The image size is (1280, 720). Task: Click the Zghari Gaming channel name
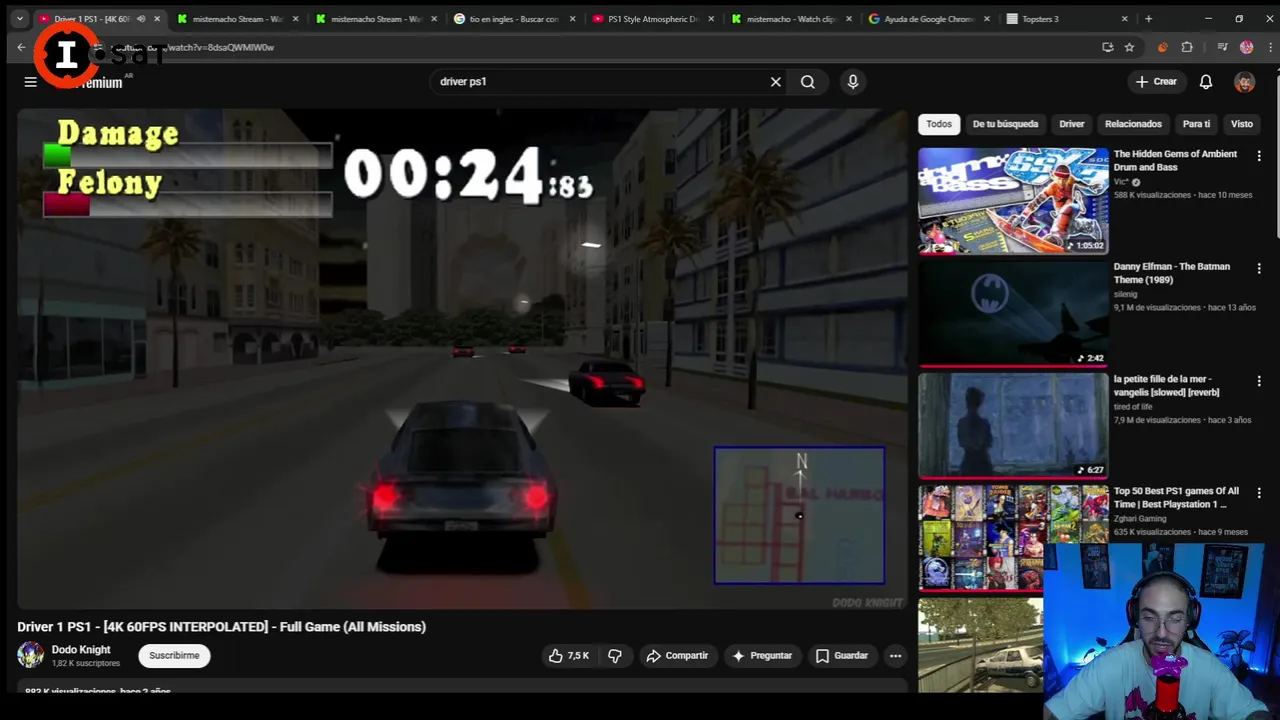tap(1140, 519)
